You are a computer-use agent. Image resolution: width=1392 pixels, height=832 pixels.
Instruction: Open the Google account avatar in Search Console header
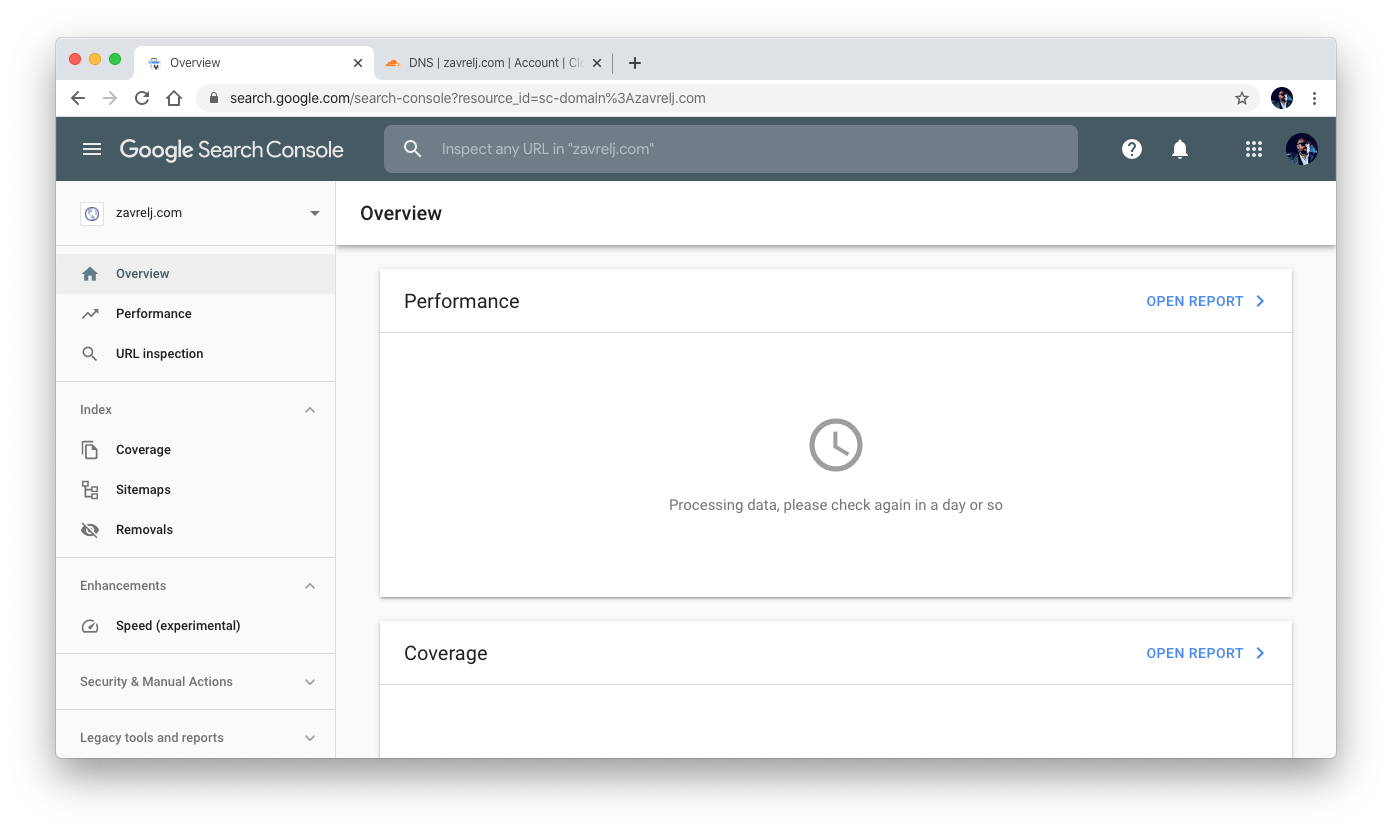(x=1302, y=149)
